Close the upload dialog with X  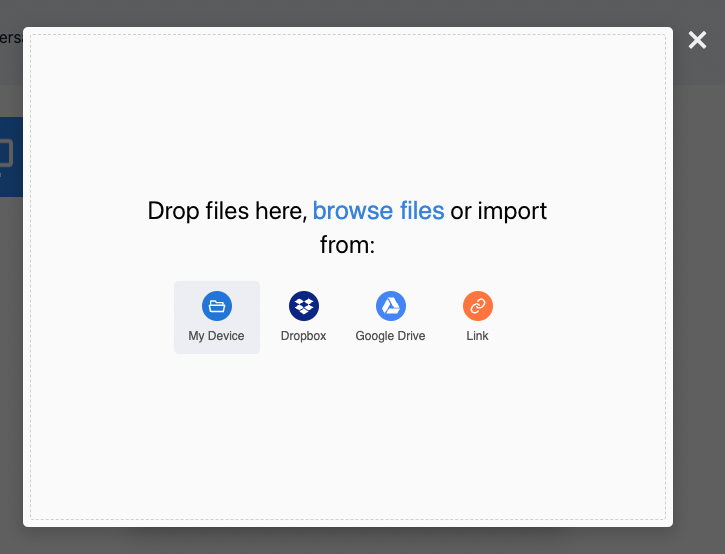pyautogui.click(x=697, y=40)
